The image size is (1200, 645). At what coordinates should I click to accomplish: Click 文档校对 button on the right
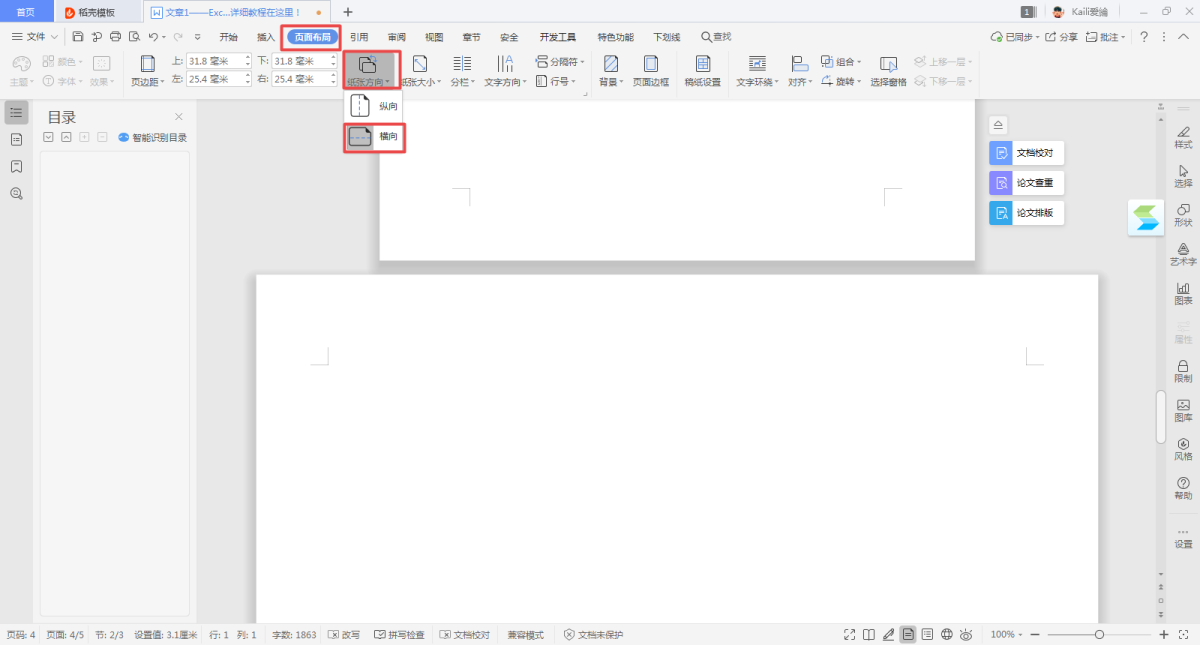[x=1026, y=153]
